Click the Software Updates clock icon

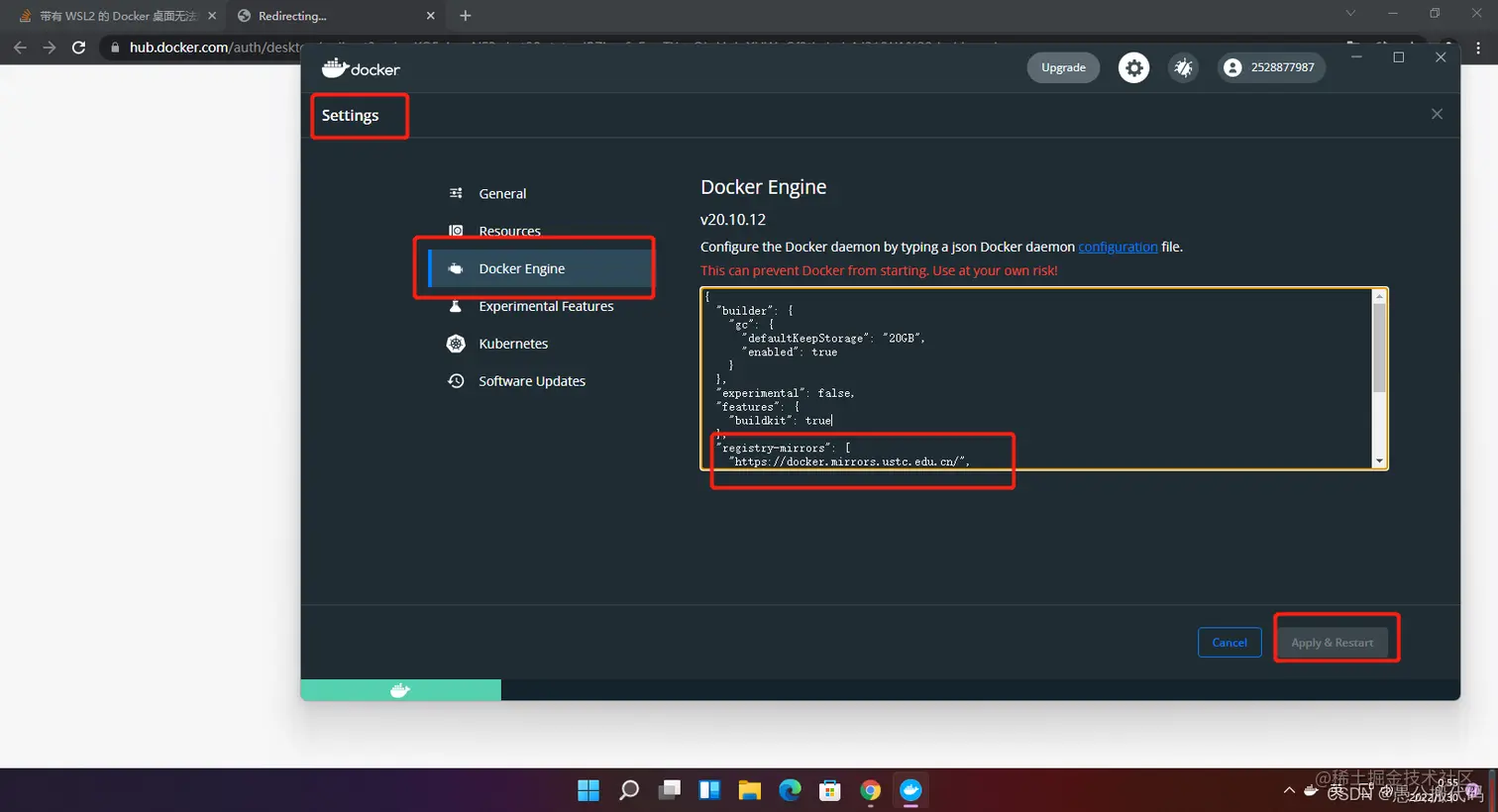coord(456,381)
